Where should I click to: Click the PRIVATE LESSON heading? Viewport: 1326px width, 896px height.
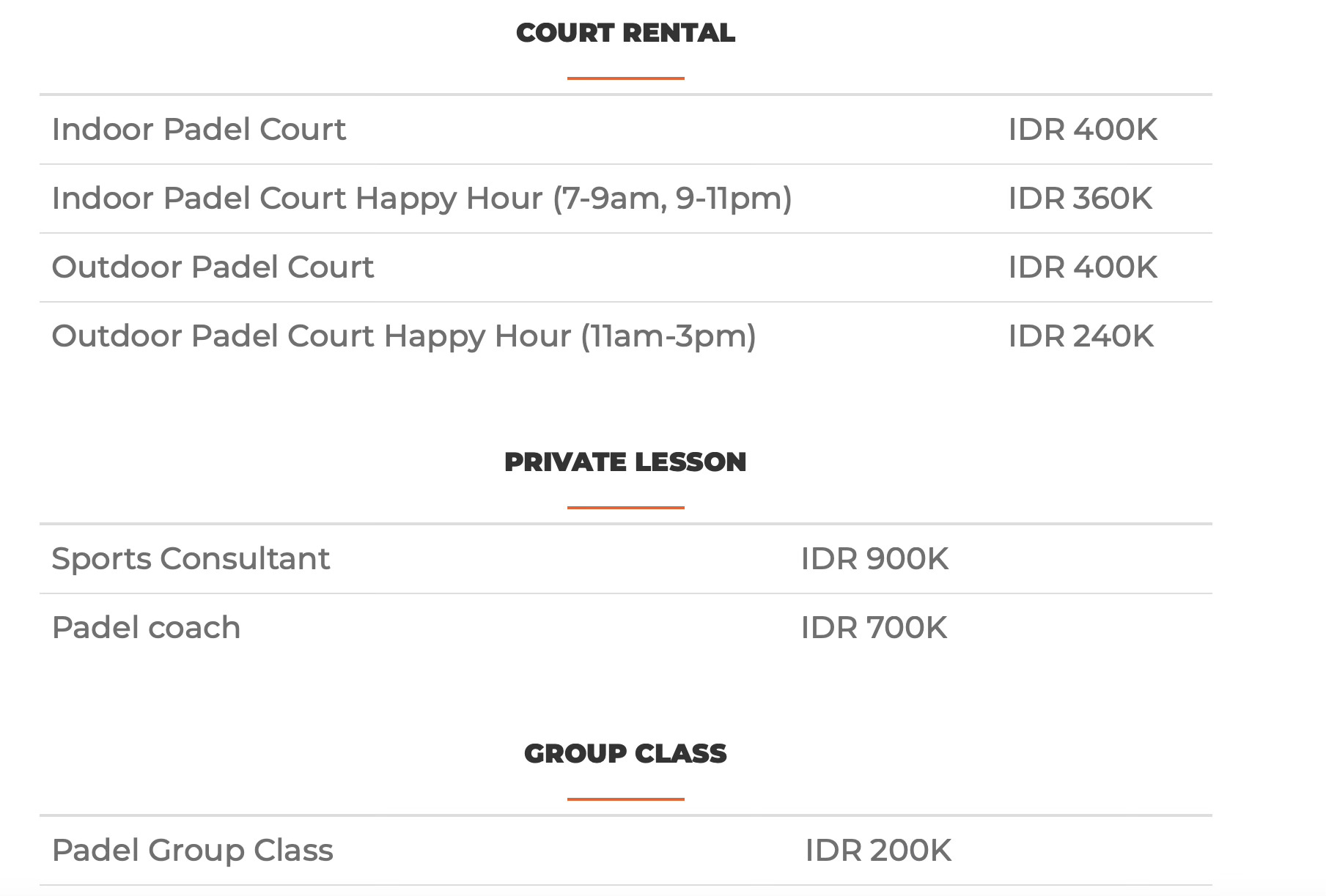[625, 462]
